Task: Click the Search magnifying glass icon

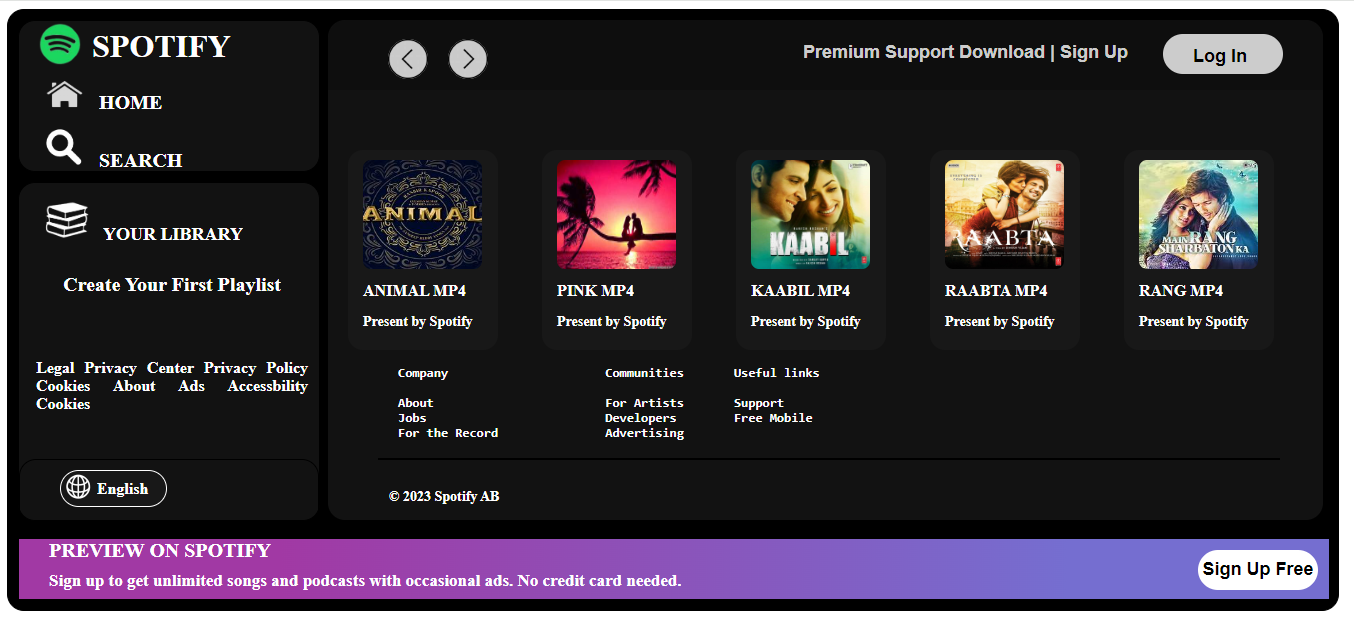Action: [x=64, y=148]
